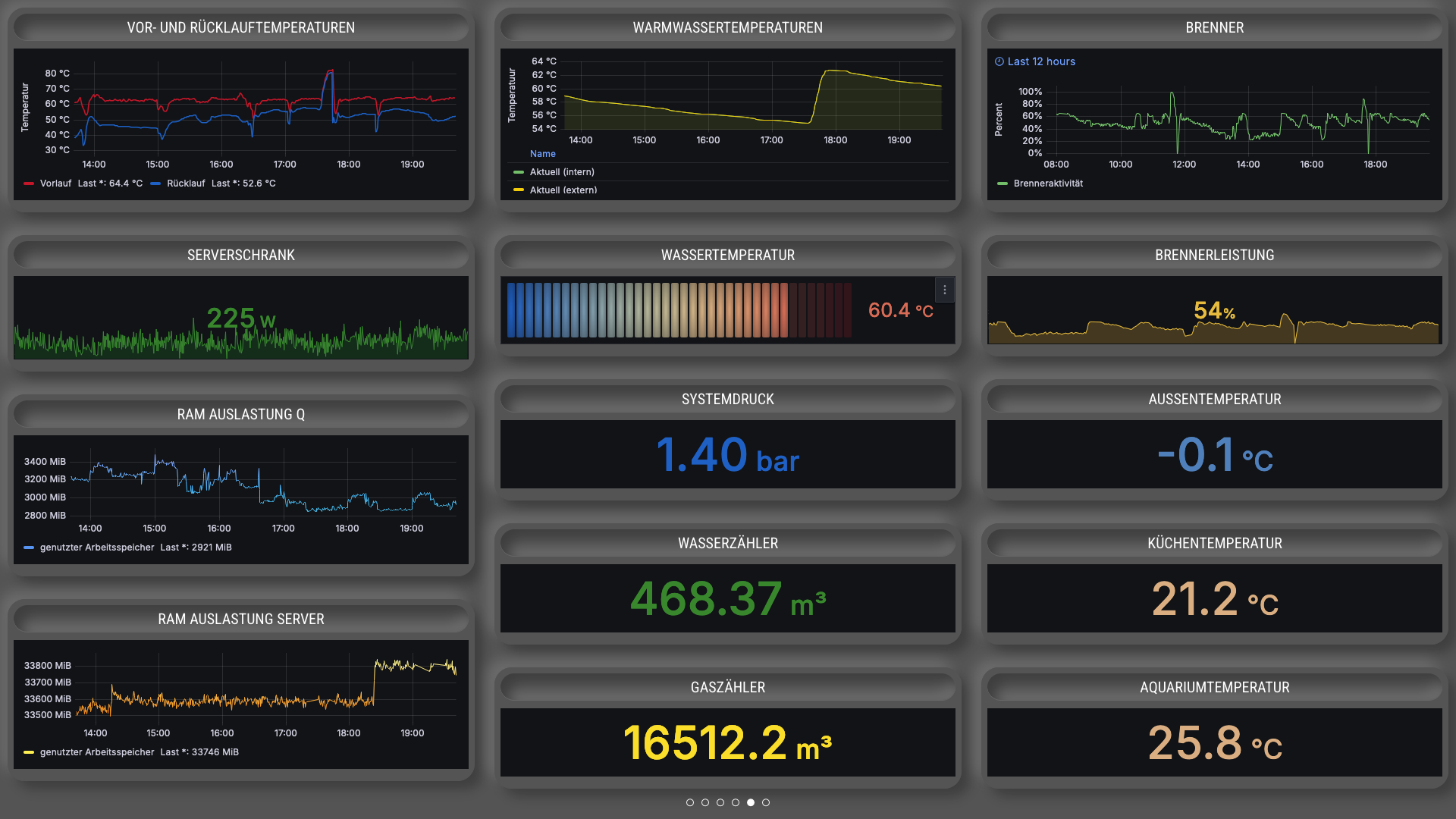Viewport: 1456px width, 819px height.
Task: Toggle the Brenneraktivität legend series
Action: pos(1048,184)
